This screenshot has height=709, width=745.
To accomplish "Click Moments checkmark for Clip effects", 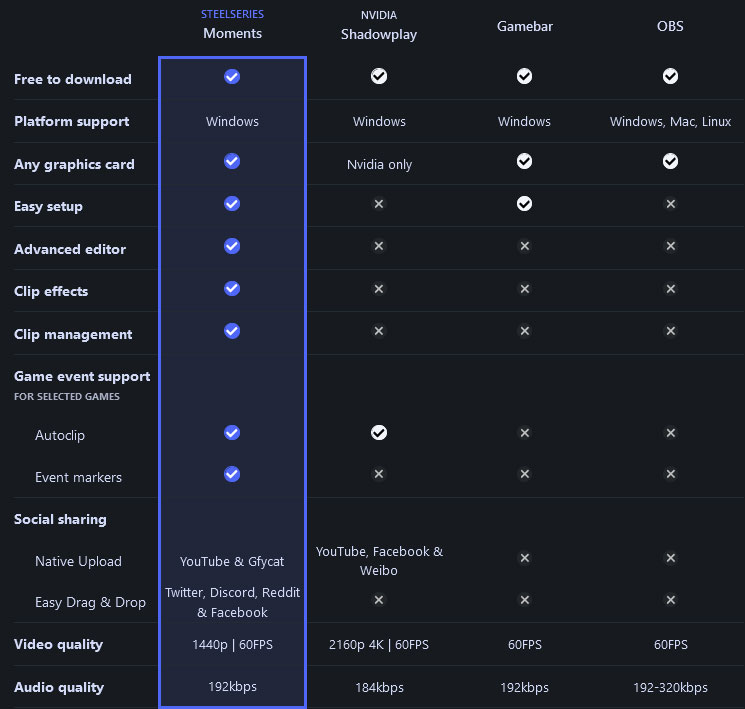I will tap(232, 288).
